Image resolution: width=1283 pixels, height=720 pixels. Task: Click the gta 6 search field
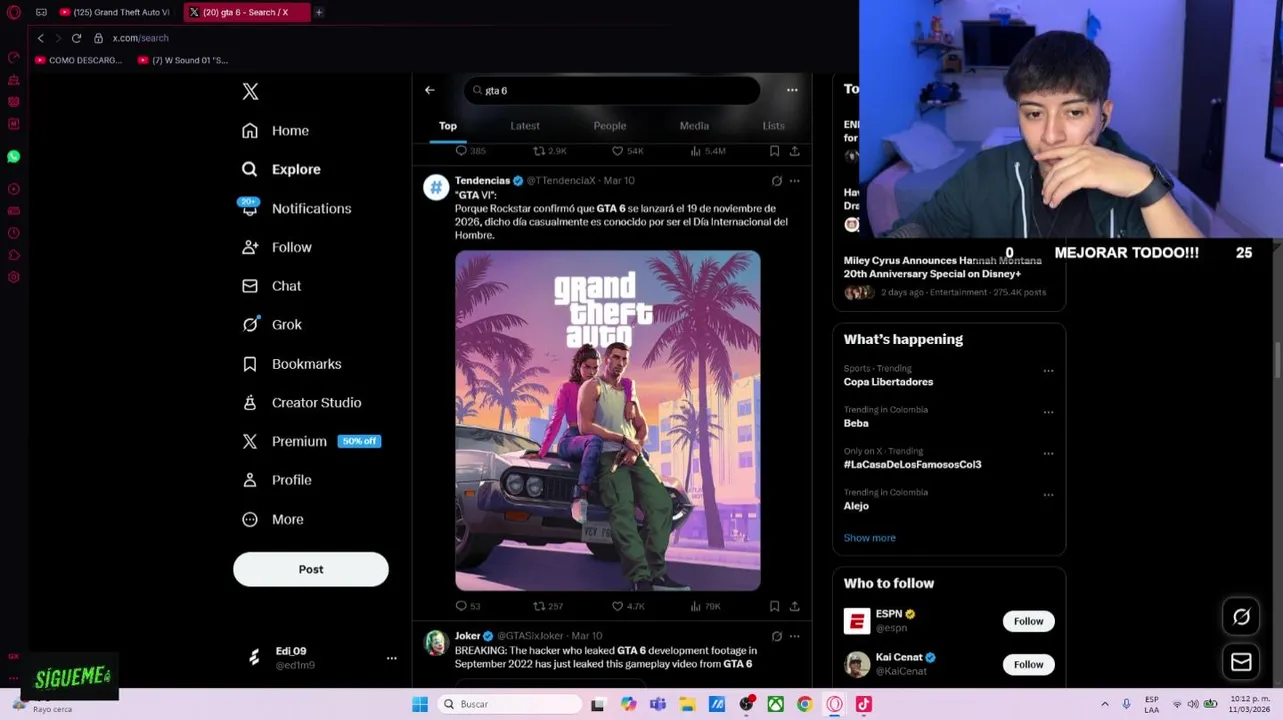612,90
